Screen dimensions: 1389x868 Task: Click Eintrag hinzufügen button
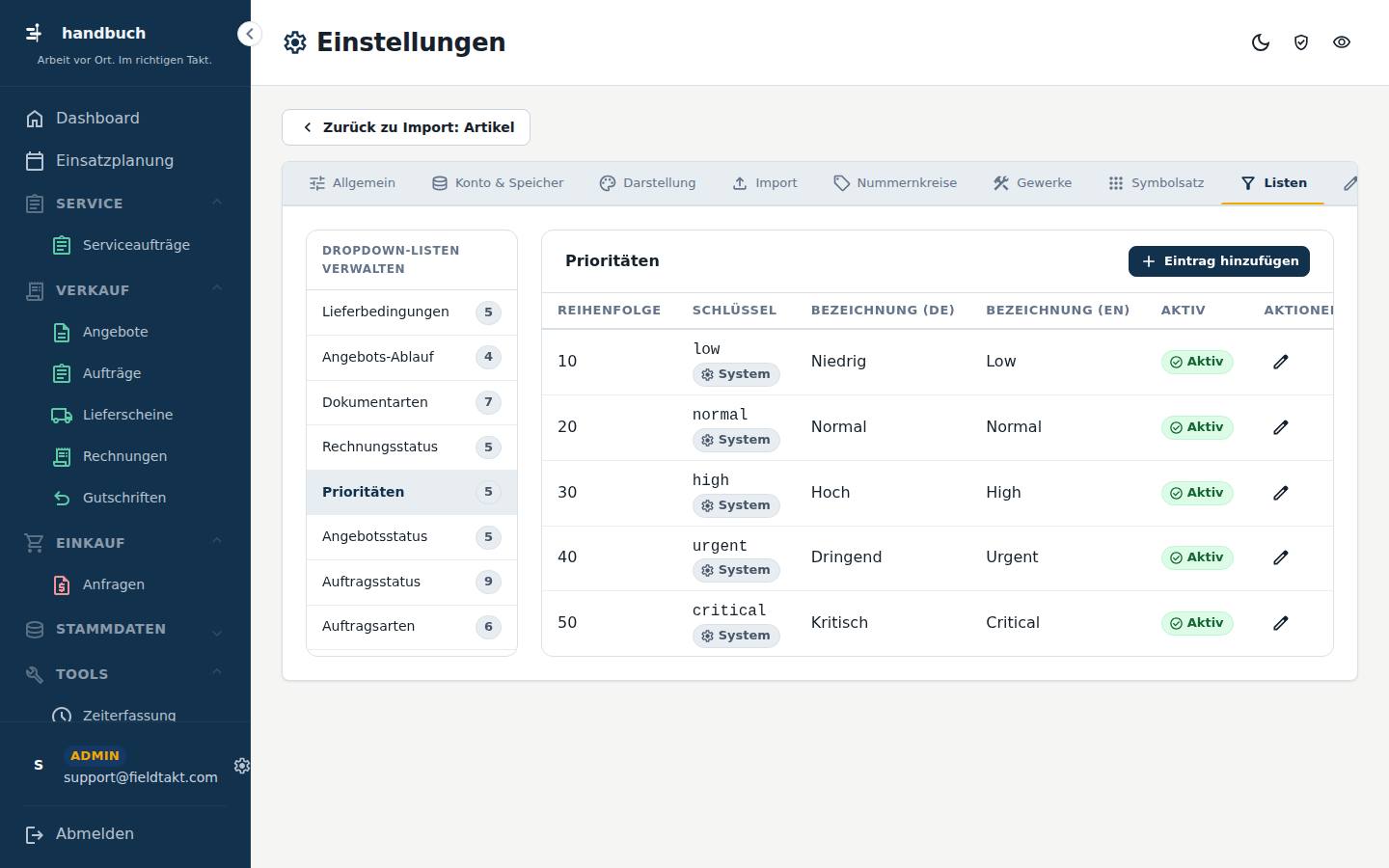(1219, 261)
